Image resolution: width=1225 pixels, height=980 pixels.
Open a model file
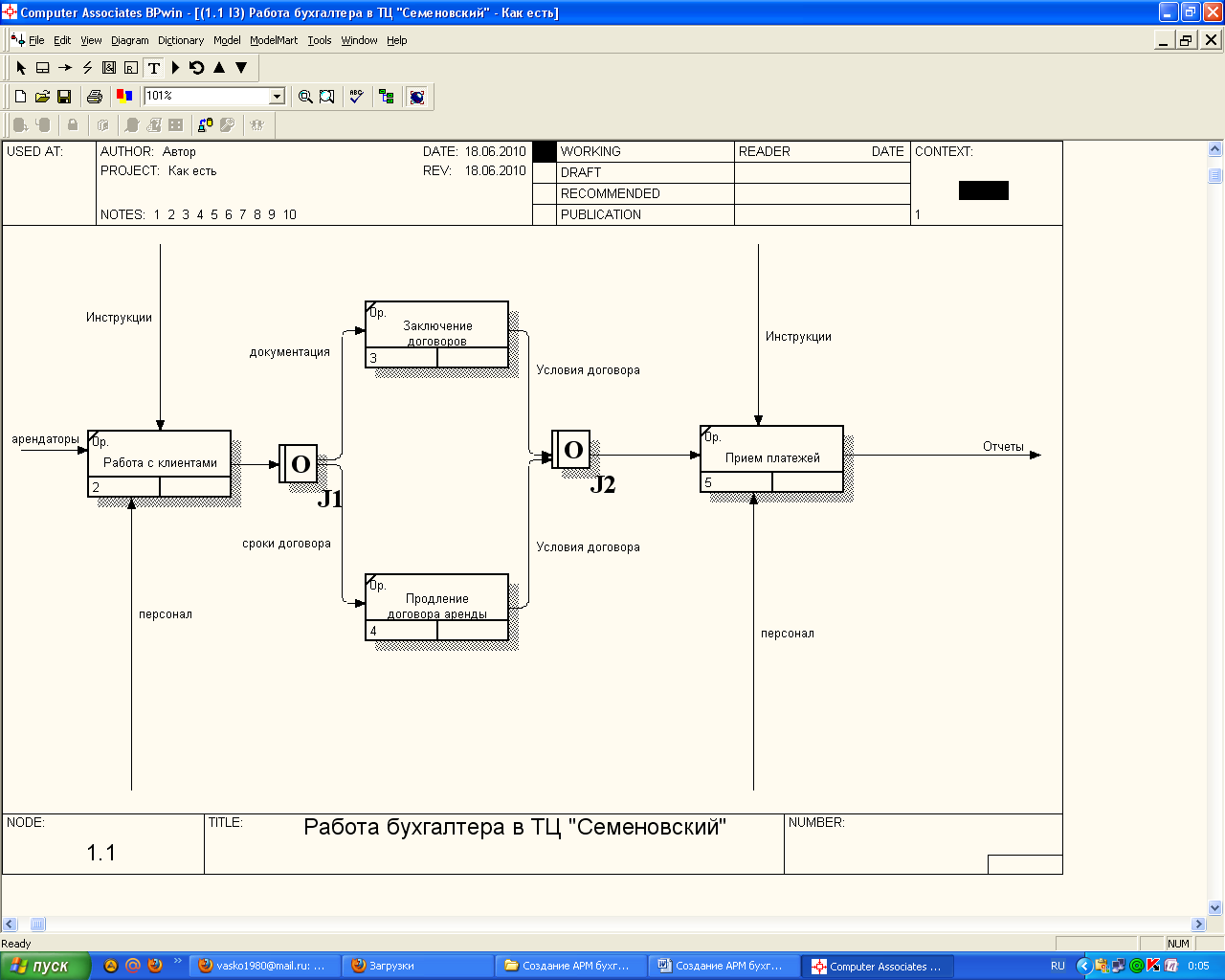point(42,97)
